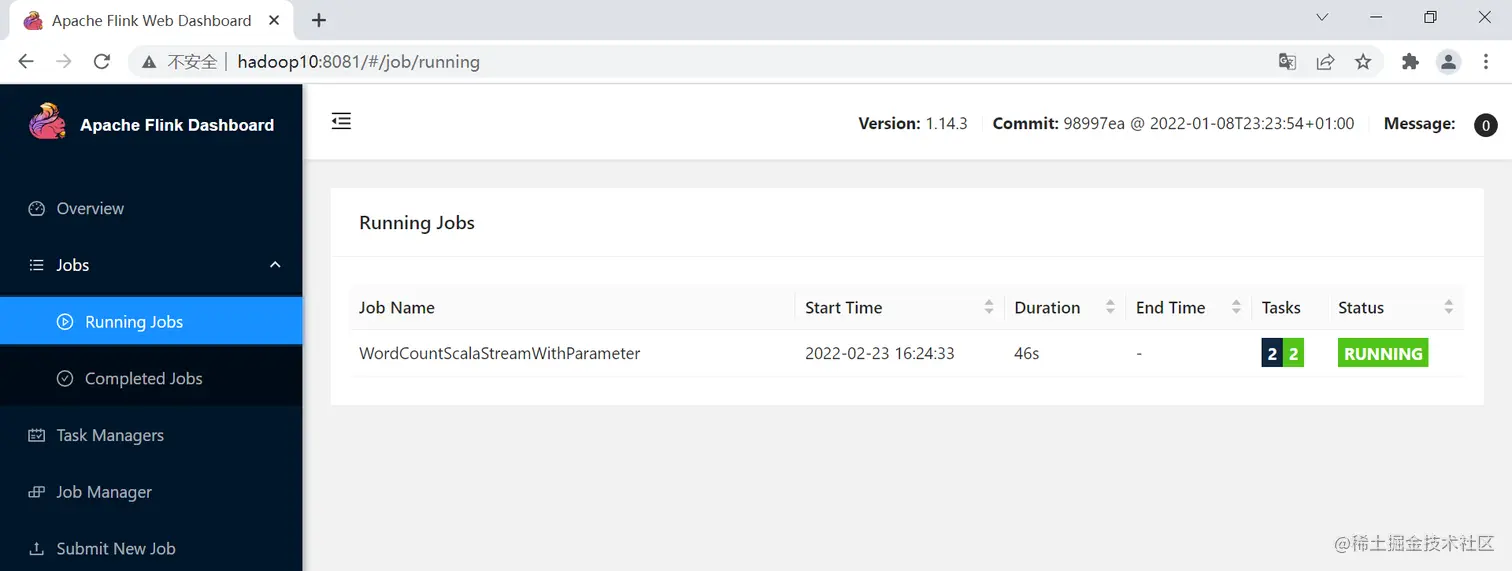Click the Task Managers schedule icon
The width and height of the screenshot is (1512, 571).
click(37, 435)
